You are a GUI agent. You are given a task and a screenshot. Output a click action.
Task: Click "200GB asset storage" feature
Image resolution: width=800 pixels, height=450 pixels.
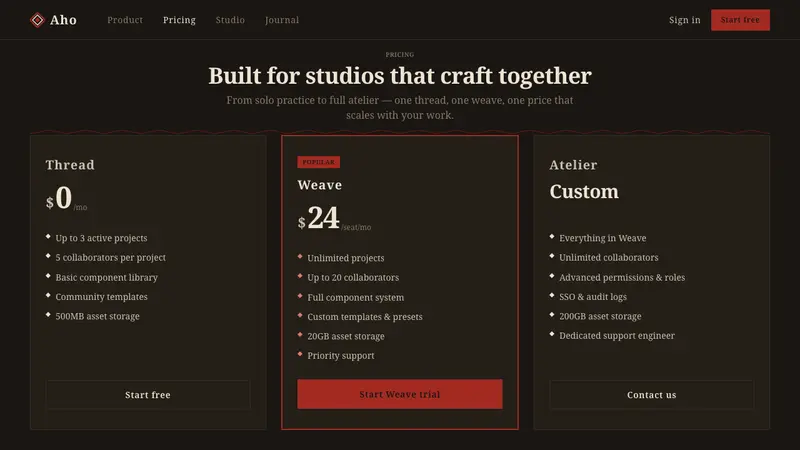[x=599, y=316]
